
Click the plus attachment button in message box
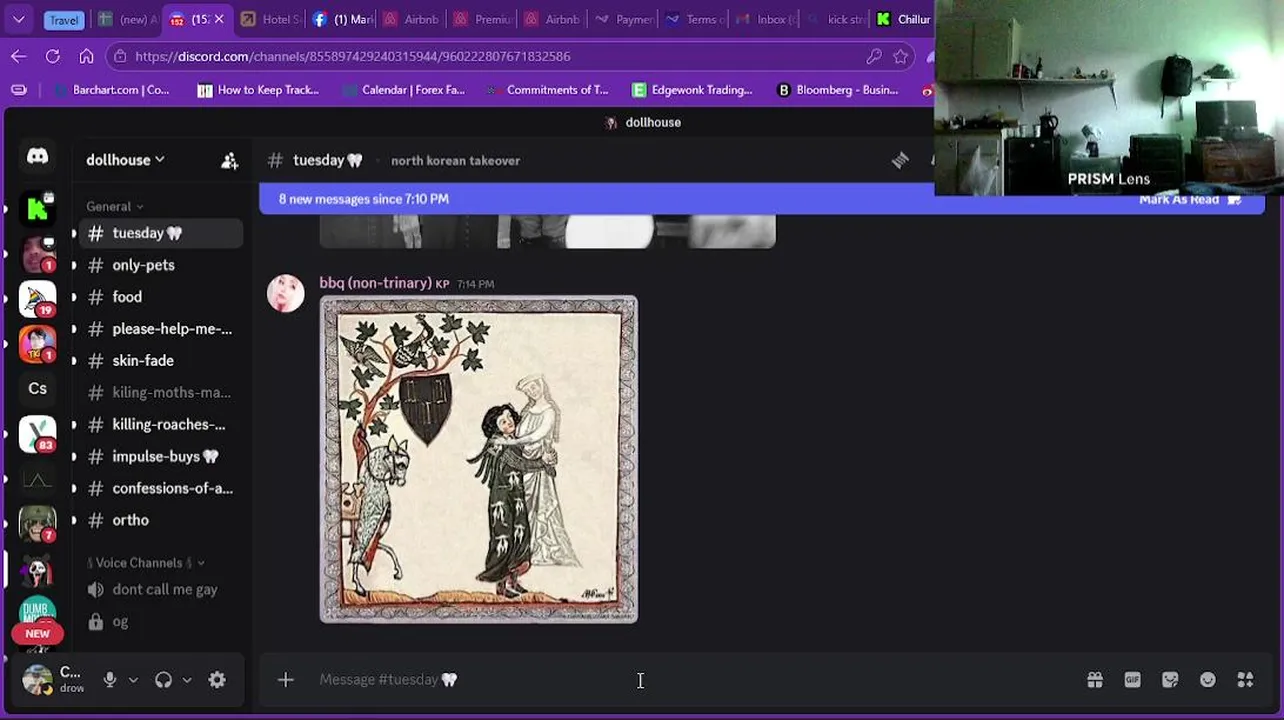click(285, 680)
